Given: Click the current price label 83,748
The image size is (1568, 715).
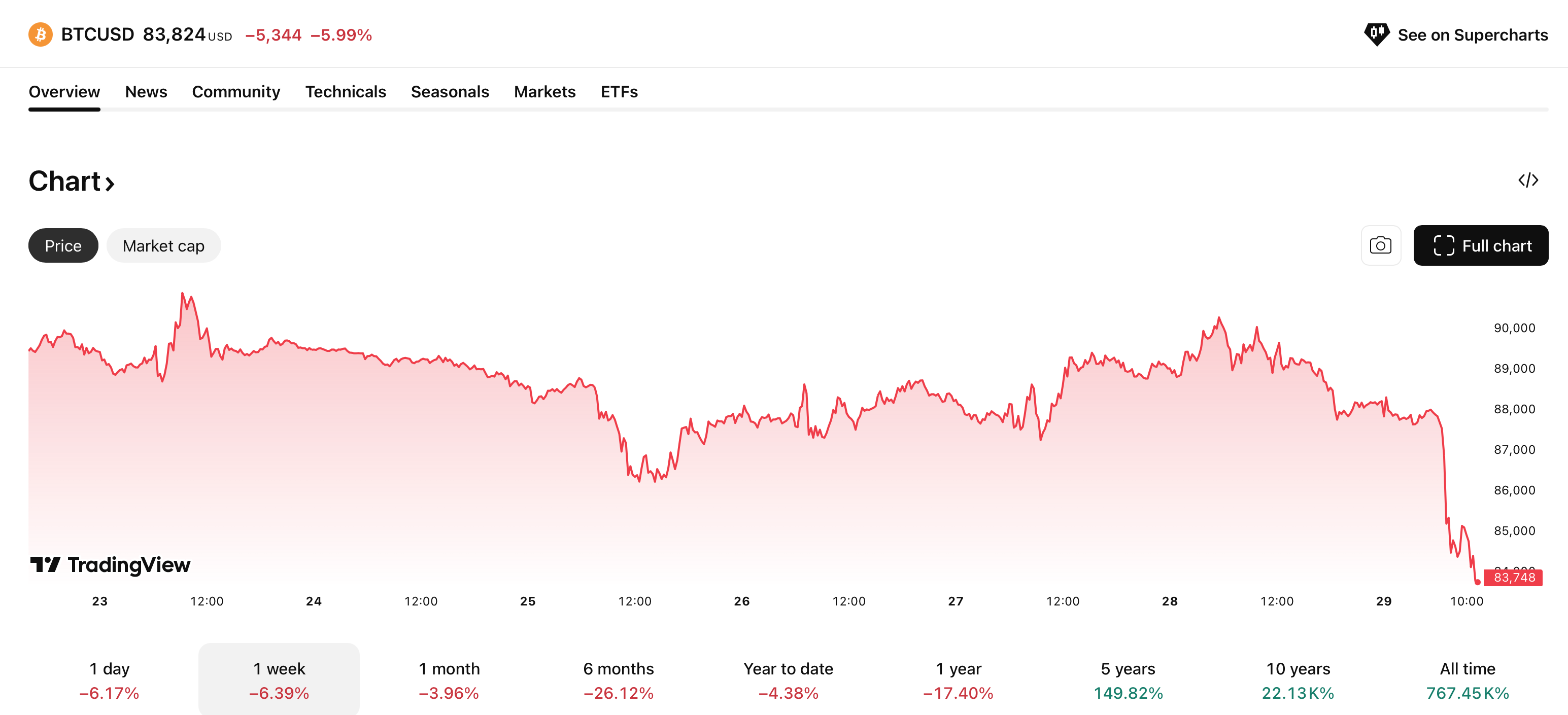Looking at the screenshot, I should (1513, 578).
